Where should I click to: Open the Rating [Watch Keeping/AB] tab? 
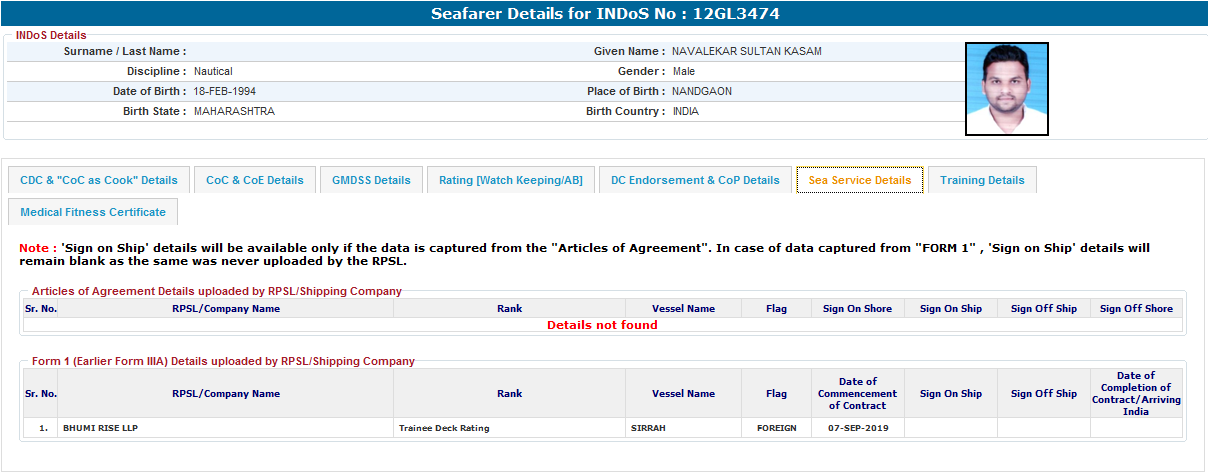tap(511, 180)
